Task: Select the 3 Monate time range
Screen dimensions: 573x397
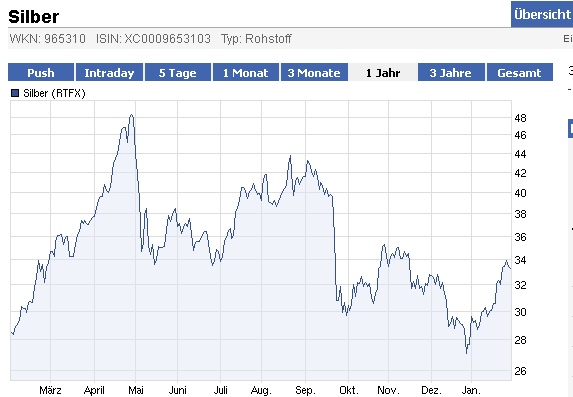Action: 314,72
